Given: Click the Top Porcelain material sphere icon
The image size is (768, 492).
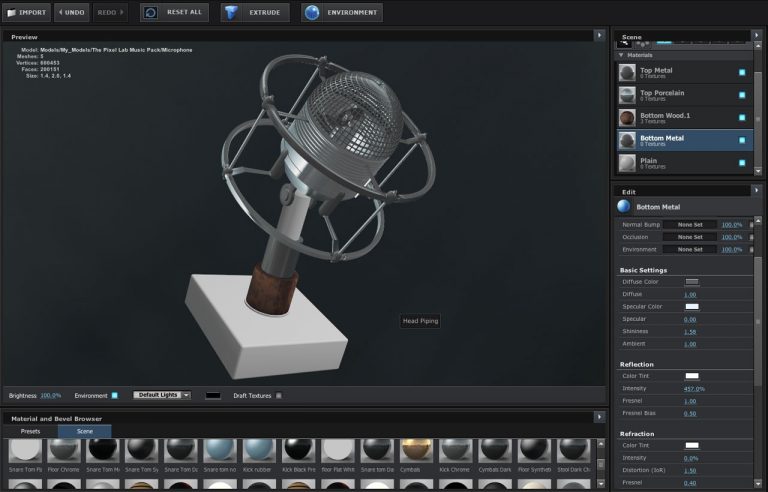Looking at the screenshot, I should tap(627, 95).
